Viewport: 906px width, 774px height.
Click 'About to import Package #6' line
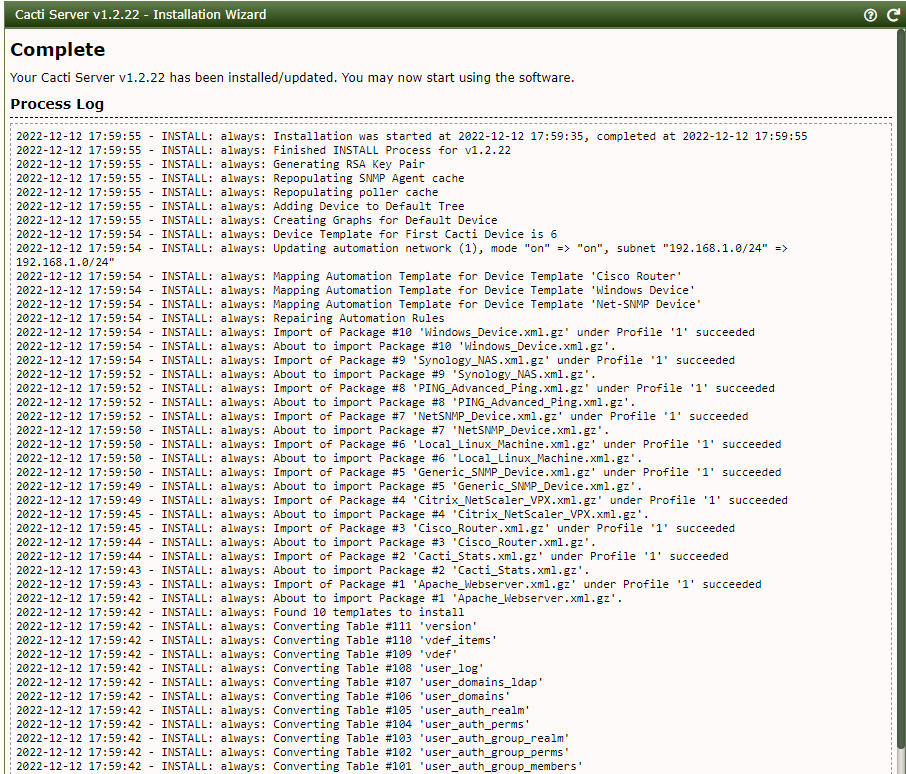pyautogui.click(x=329, y=458)
